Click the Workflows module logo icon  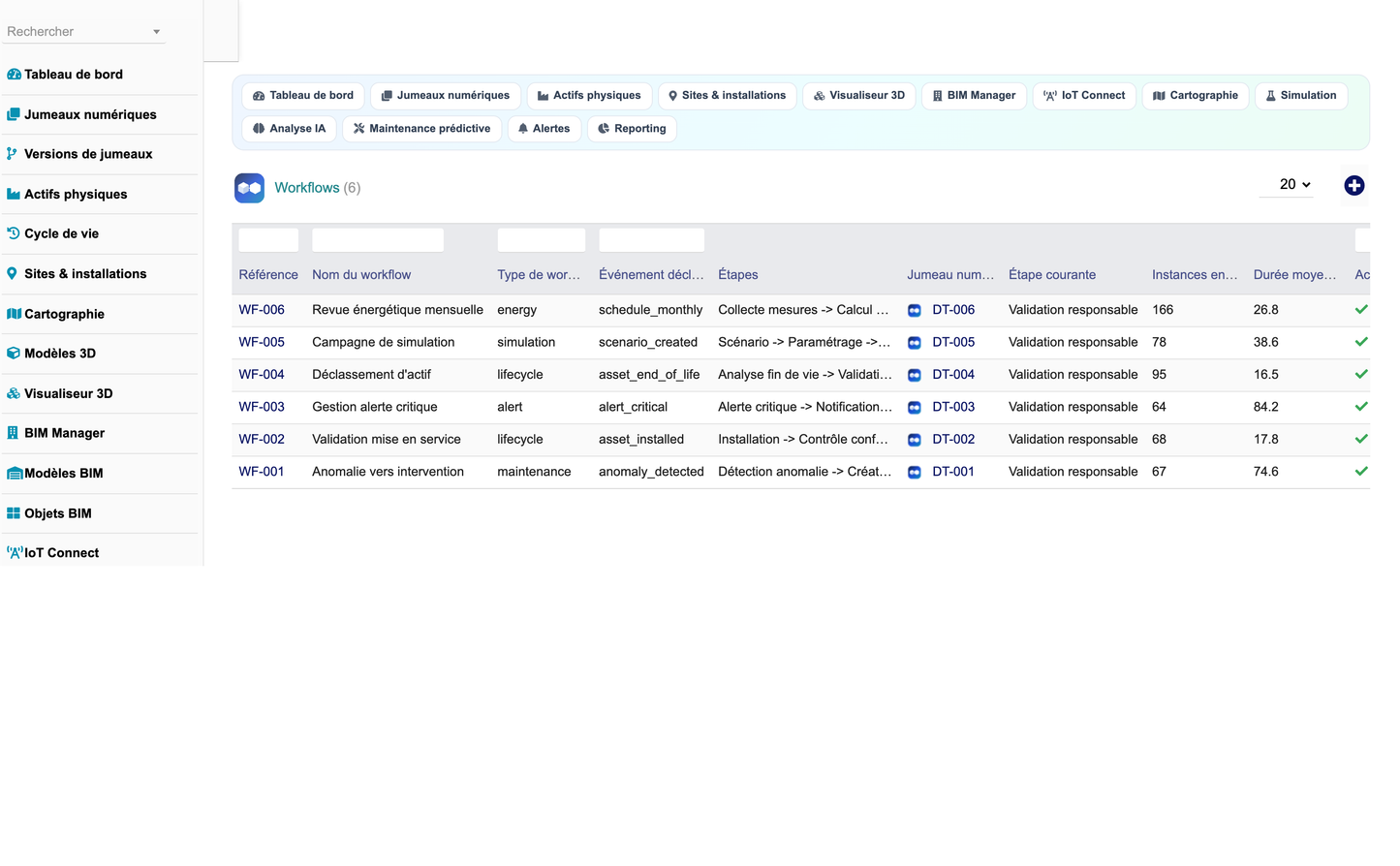[249, 188]
